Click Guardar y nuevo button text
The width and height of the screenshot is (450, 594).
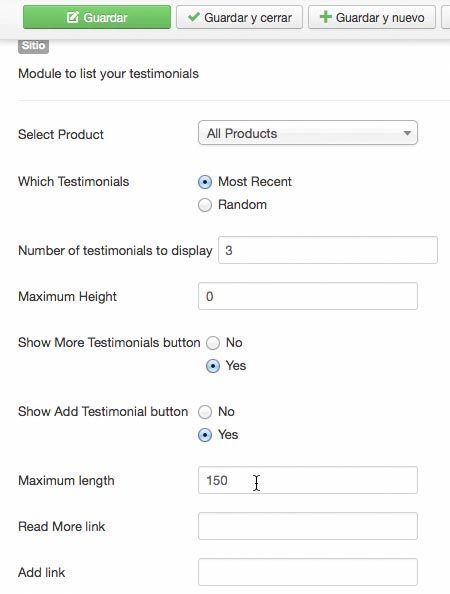pos(380,17)
